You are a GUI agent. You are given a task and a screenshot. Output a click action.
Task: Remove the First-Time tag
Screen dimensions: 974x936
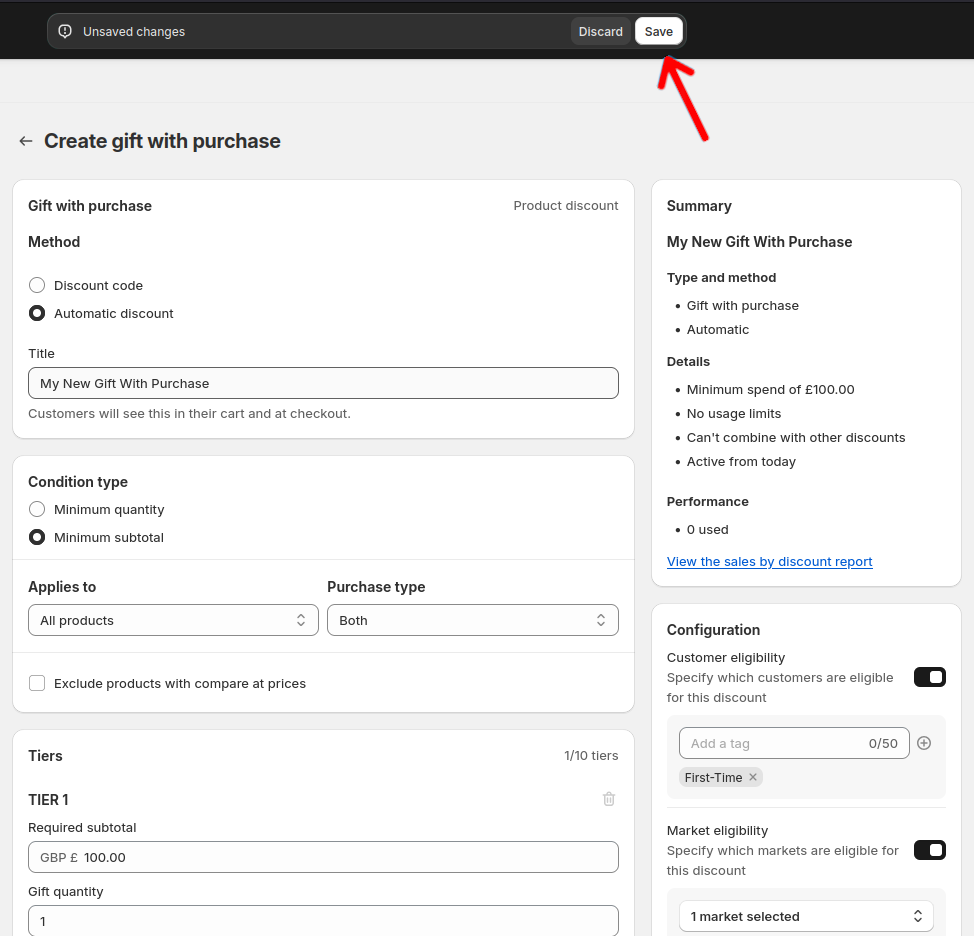pos(753,777)
